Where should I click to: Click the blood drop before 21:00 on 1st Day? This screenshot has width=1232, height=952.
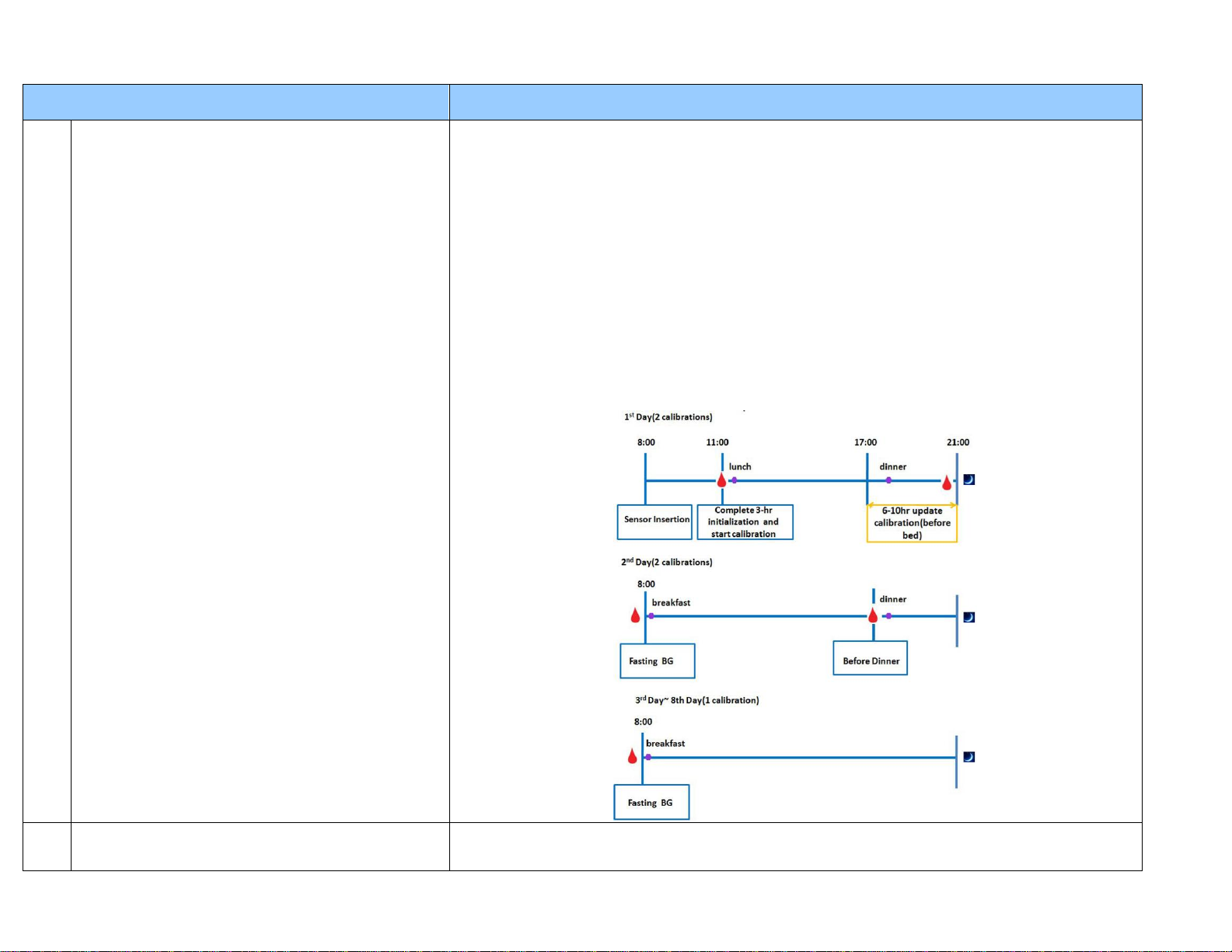coord(947,483)
